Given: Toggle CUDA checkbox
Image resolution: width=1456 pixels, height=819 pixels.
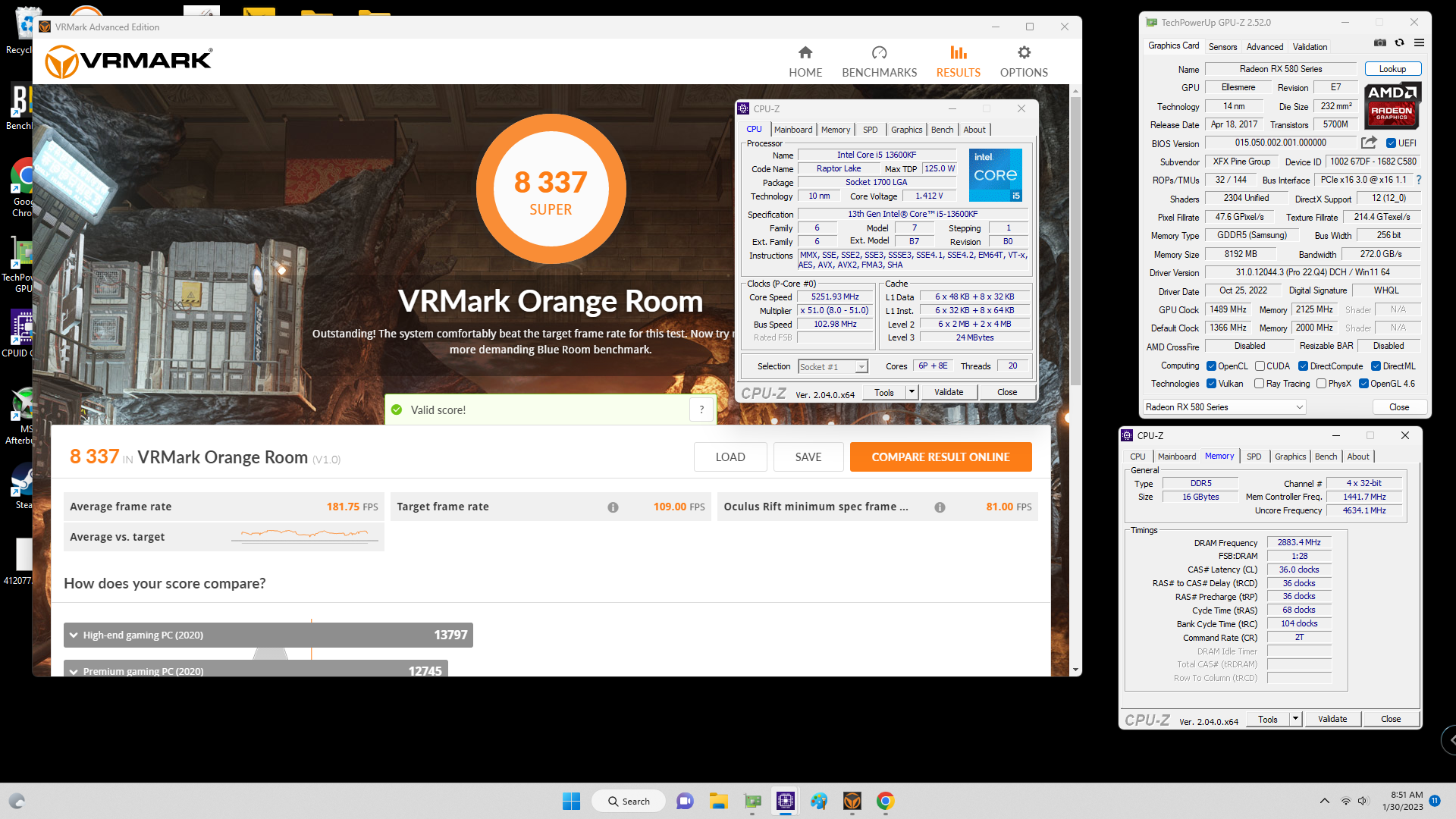Looking at the screenshot, I should click(1260, 366).
